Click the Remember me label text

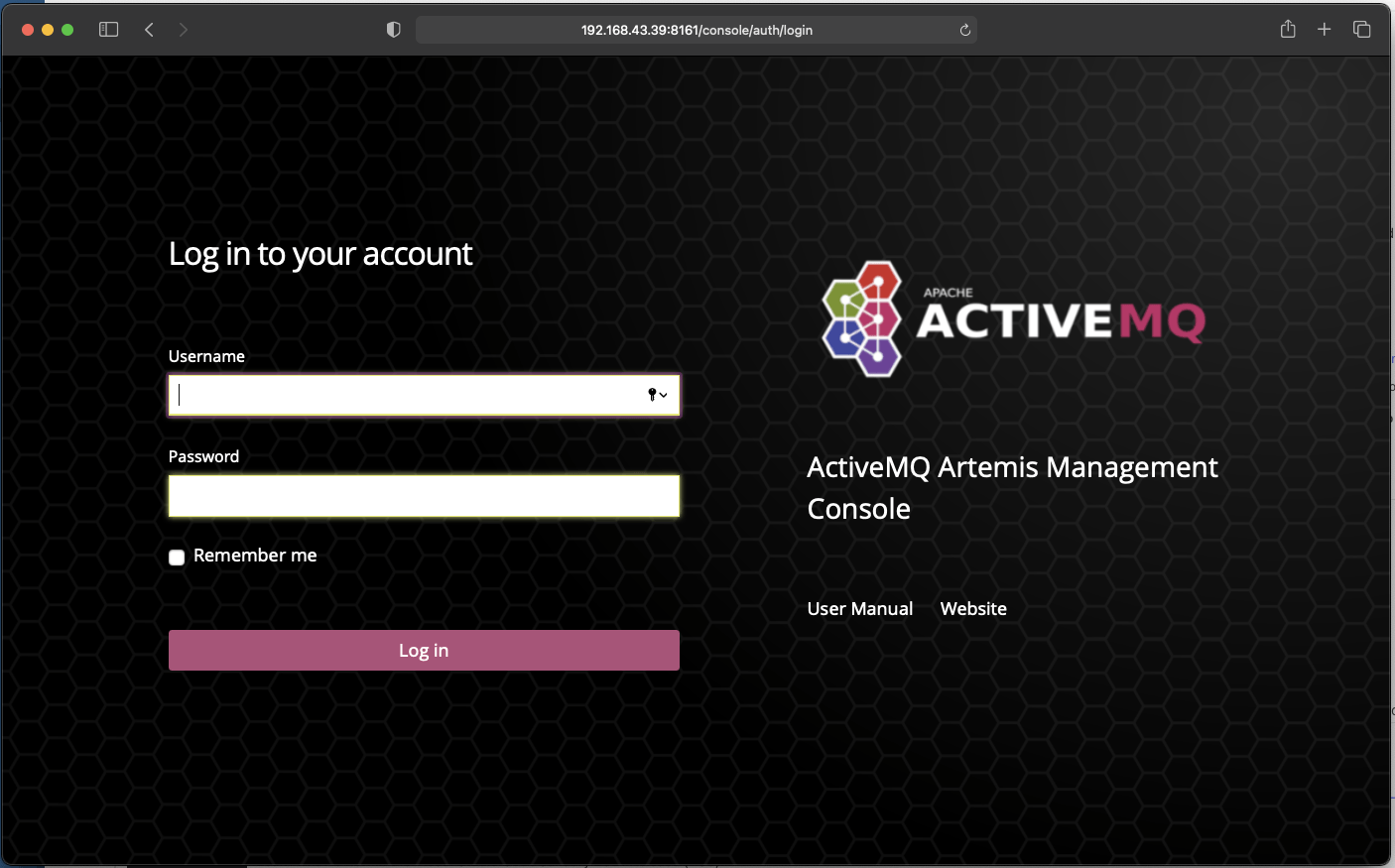click(255, 556)
